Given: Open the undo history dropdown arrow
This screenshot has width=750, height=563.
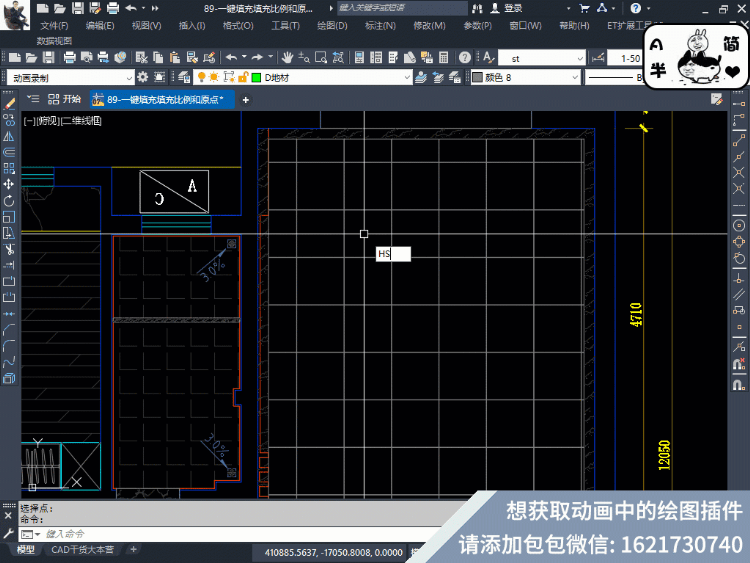Looking at the screenshot, I should pos(244,57).
